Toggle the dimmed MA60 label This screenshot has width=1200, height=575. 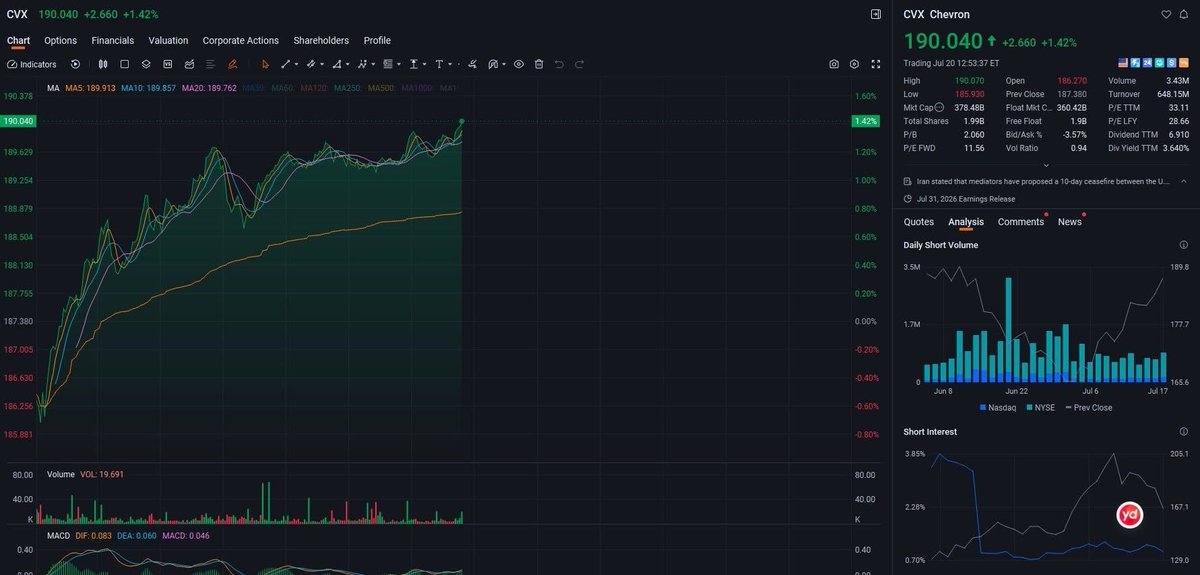pos(283,88)
